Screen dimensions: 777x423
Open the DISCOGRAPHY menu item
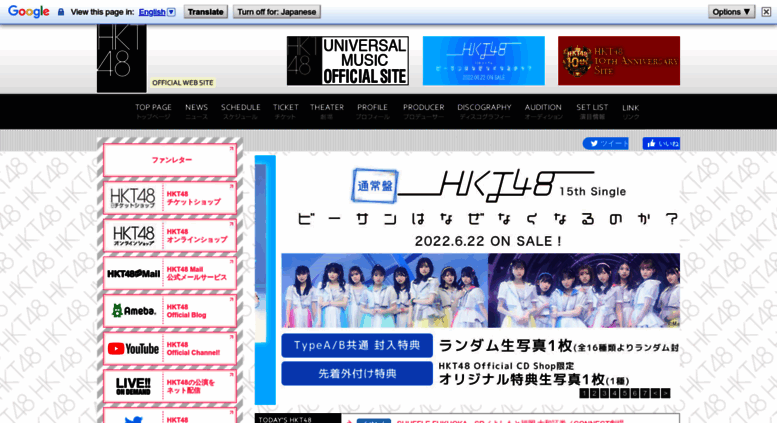point(484,111)
